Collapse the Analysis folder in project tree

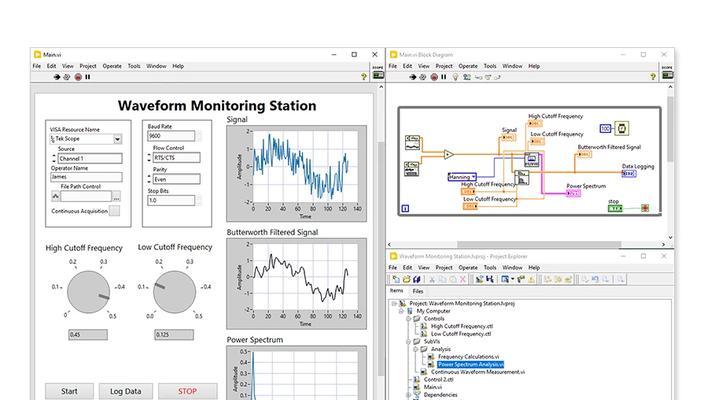(416, 349)
